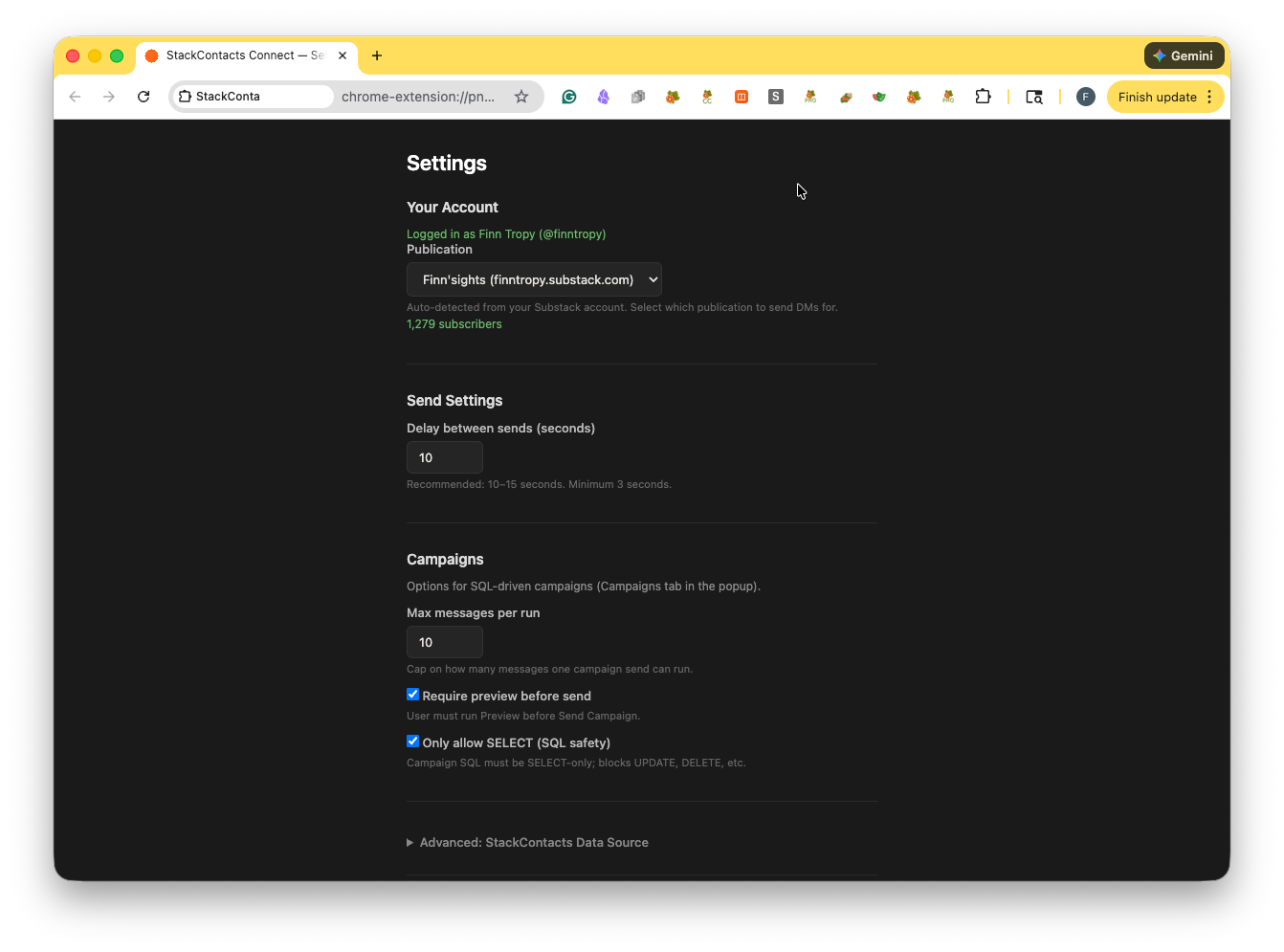Click Logged in as Finn Tropy text
Image resolution: width=1284 pixels, height=952 pixels.
506,233
